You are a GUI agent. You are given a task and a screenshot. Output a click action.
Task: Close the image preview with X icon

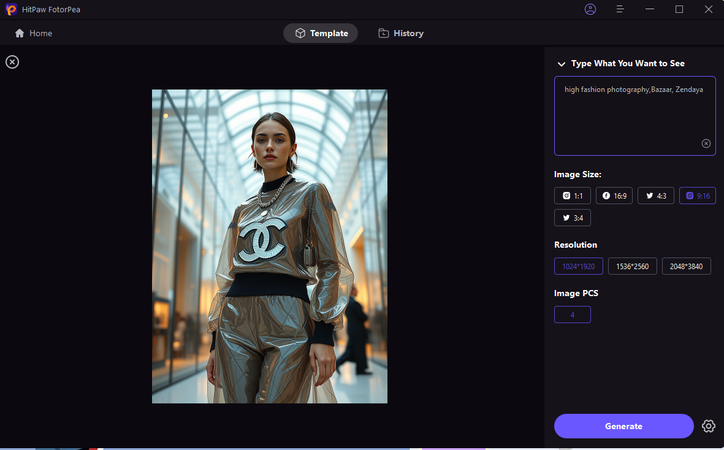click(x=12, y=62)
